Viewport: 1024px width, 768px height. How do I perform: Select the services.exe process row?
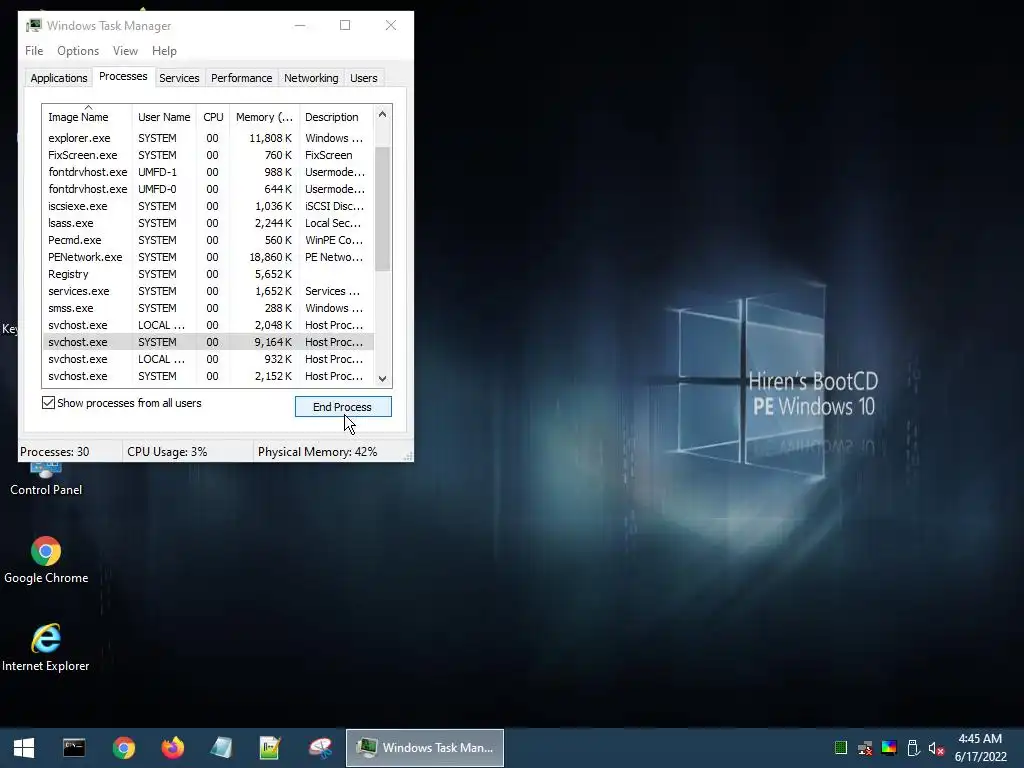click(x=208, y=291)
